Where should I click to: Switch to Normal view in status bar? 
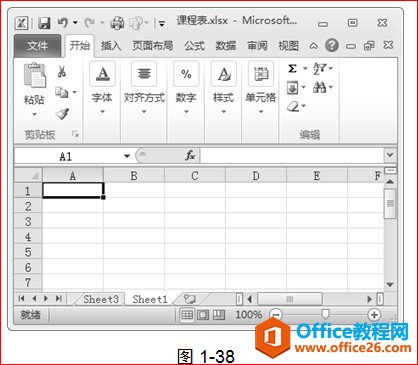pos(187,315)
